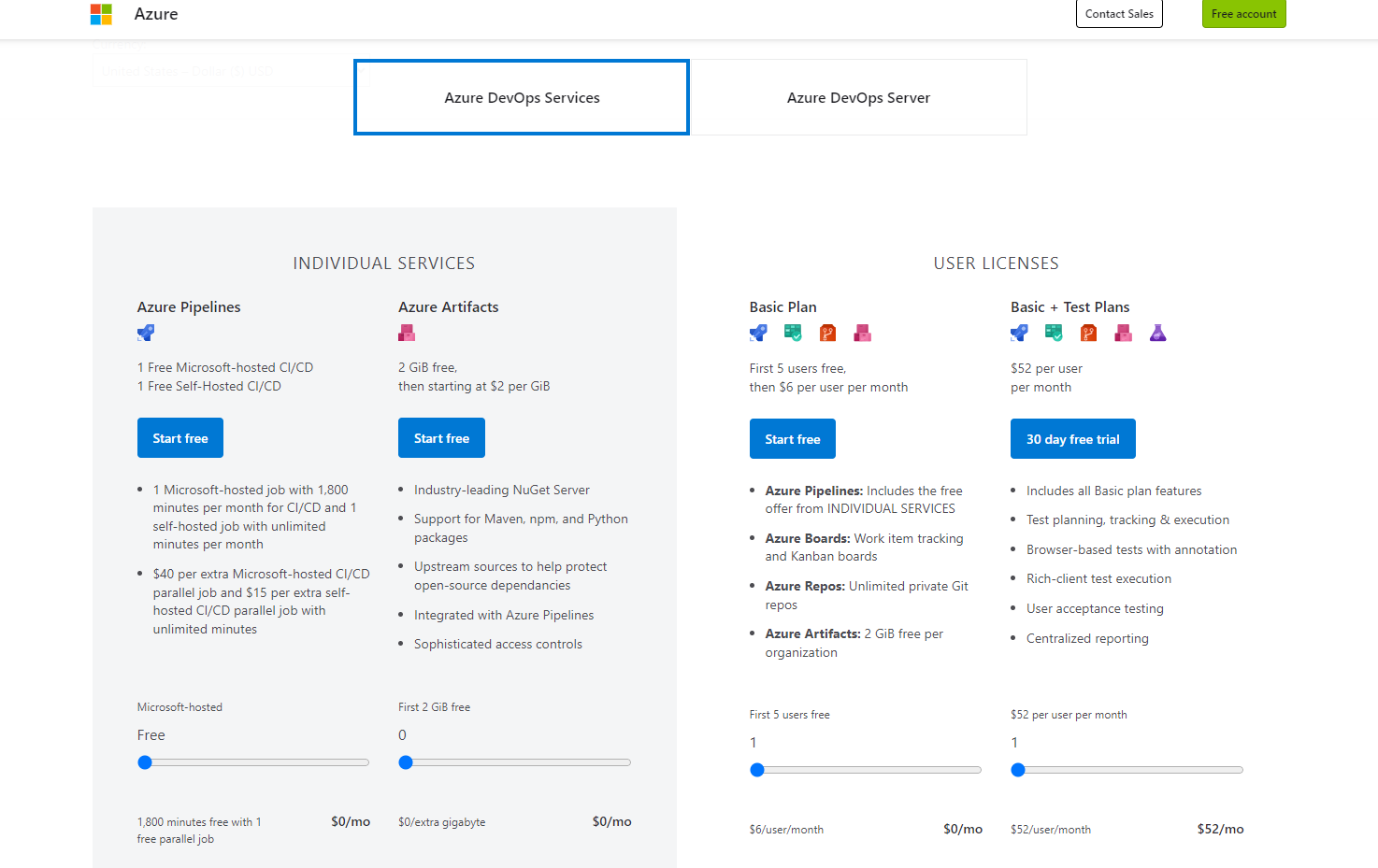The image size is (1378, 868).
Task: Click 'then $6 per user per month' text
Action: pos(828,387)
